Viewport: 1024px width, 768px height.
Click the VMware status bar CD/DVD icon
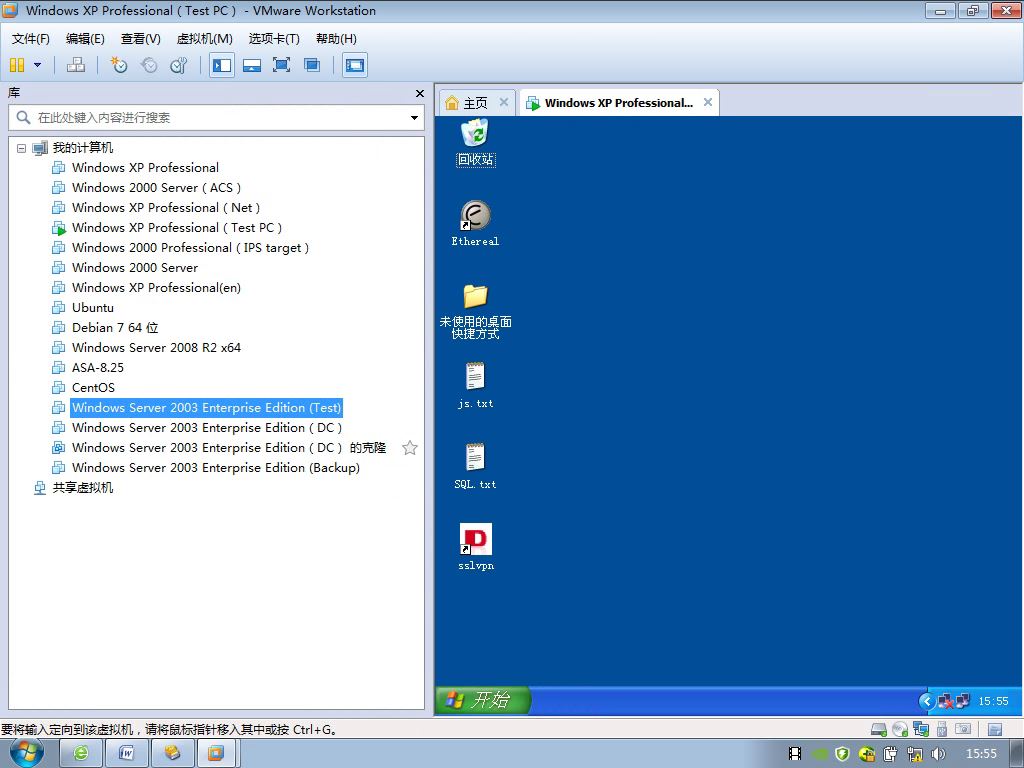(x=900, y=729)
